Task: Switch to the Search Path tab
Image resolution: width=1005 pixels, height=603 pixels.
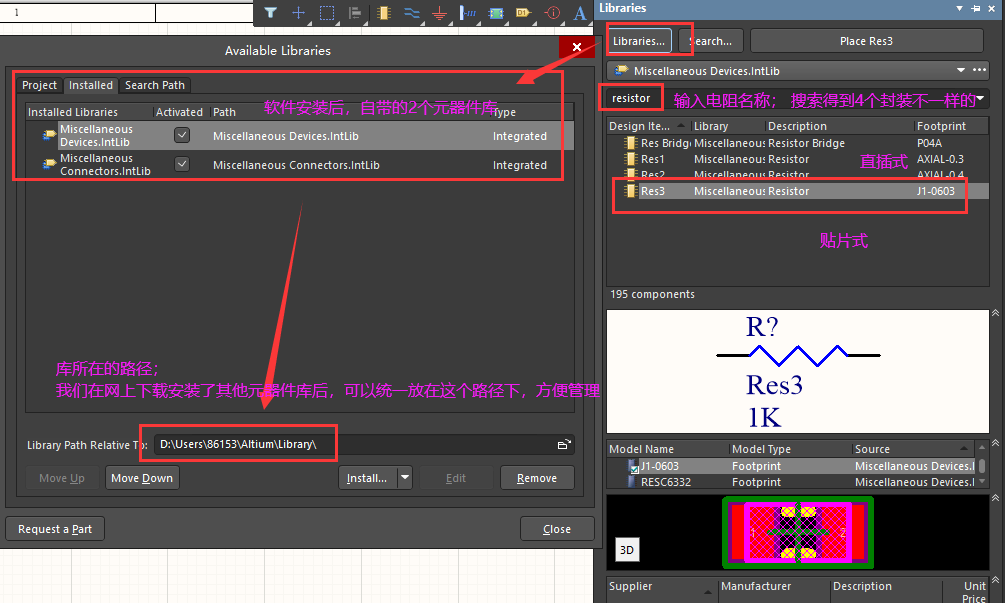Action: [154, 85]
